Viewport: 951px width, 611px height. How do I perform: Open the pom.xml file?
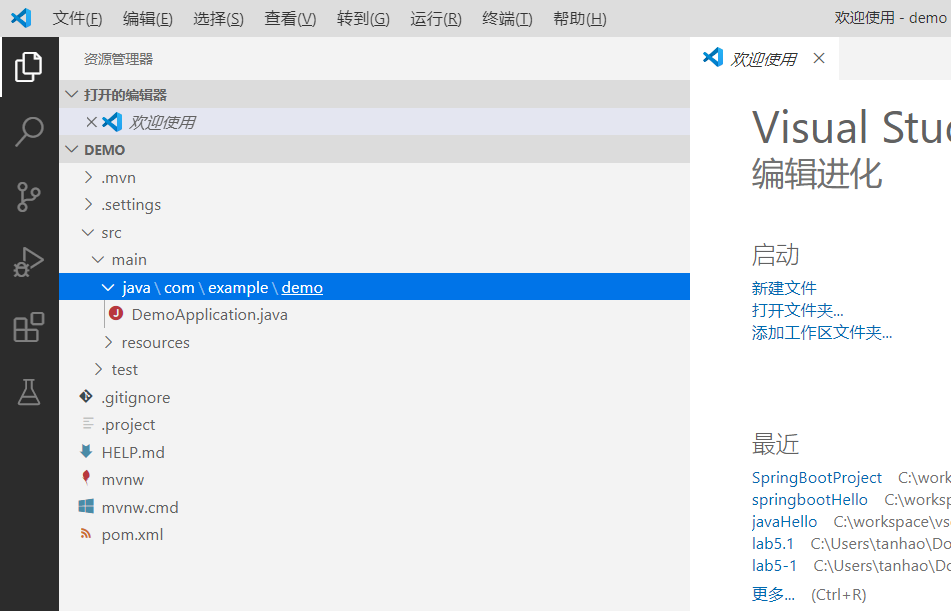[132, 535]
